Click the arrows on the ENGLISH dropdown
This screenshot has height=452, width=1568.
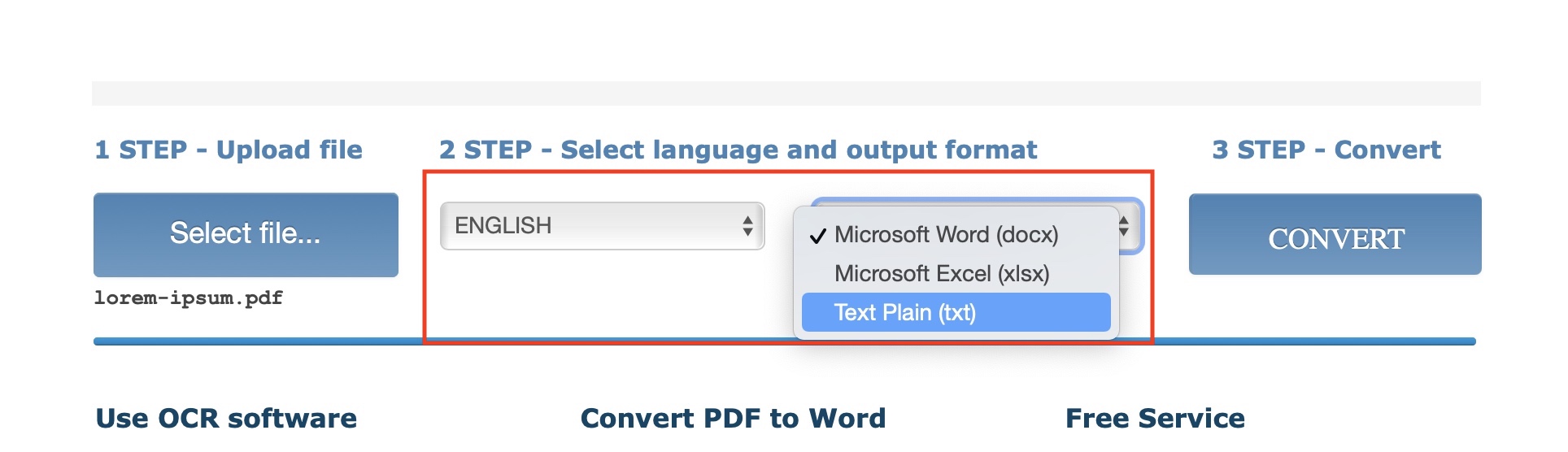(747, 226)
